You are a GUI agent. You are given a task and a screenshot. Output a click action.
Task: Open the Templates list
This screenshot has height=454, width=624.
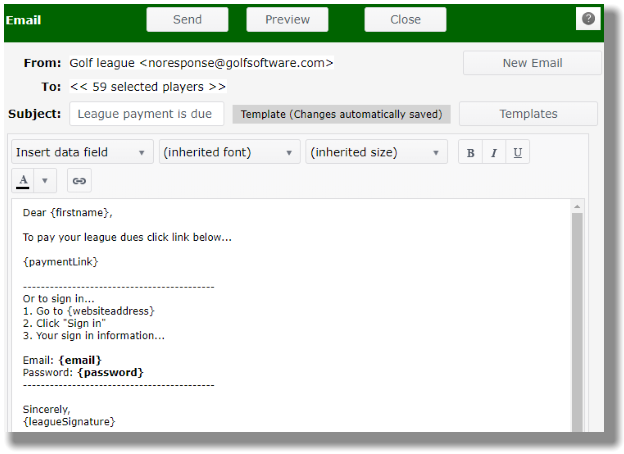(528, 114)
